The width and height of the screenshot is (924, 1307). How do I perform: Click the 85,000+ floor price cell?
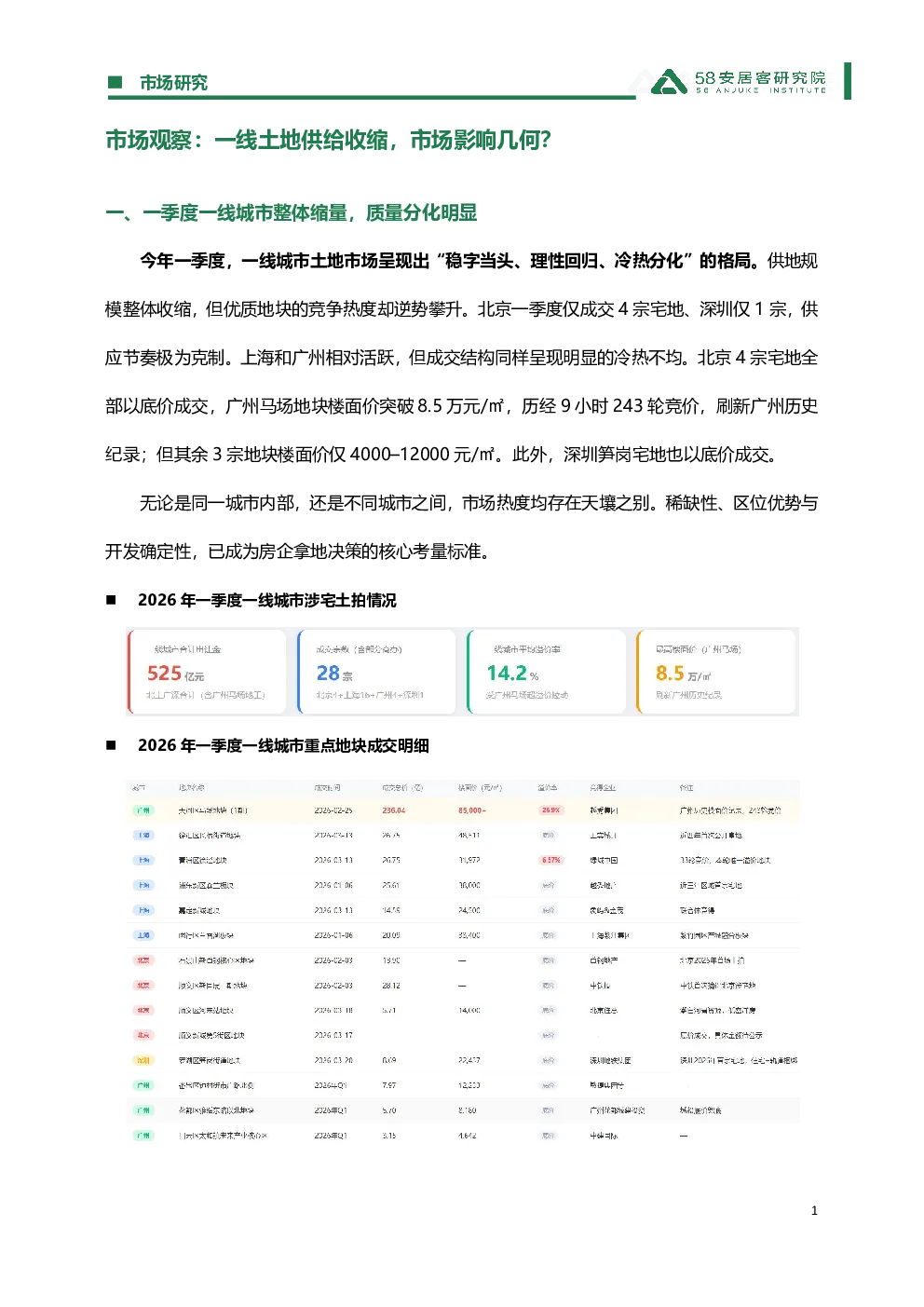[x=471, y=810]
